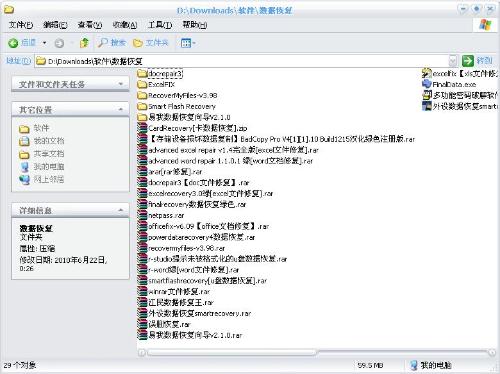The image size is (500, 374).
Task: Select powerdatarecovery4数据恢复.rar file
Action: coord(196,237)
